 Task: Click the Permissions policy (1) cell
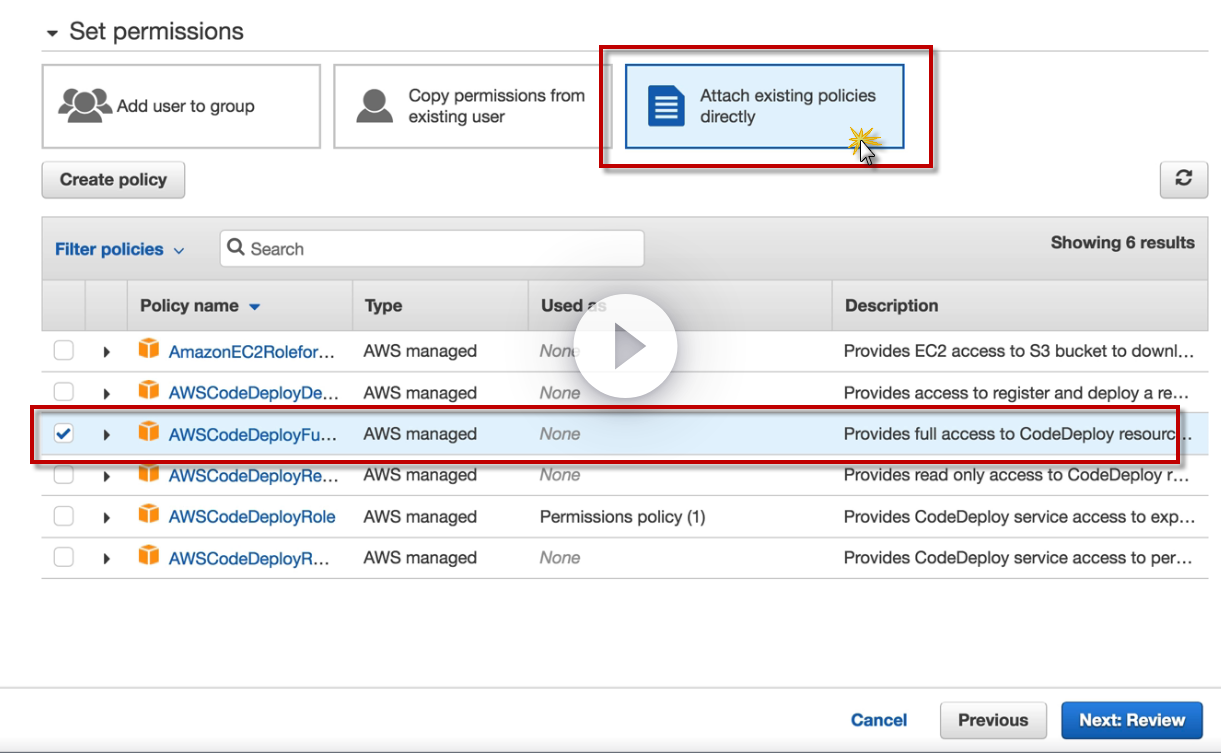(622, 517)
